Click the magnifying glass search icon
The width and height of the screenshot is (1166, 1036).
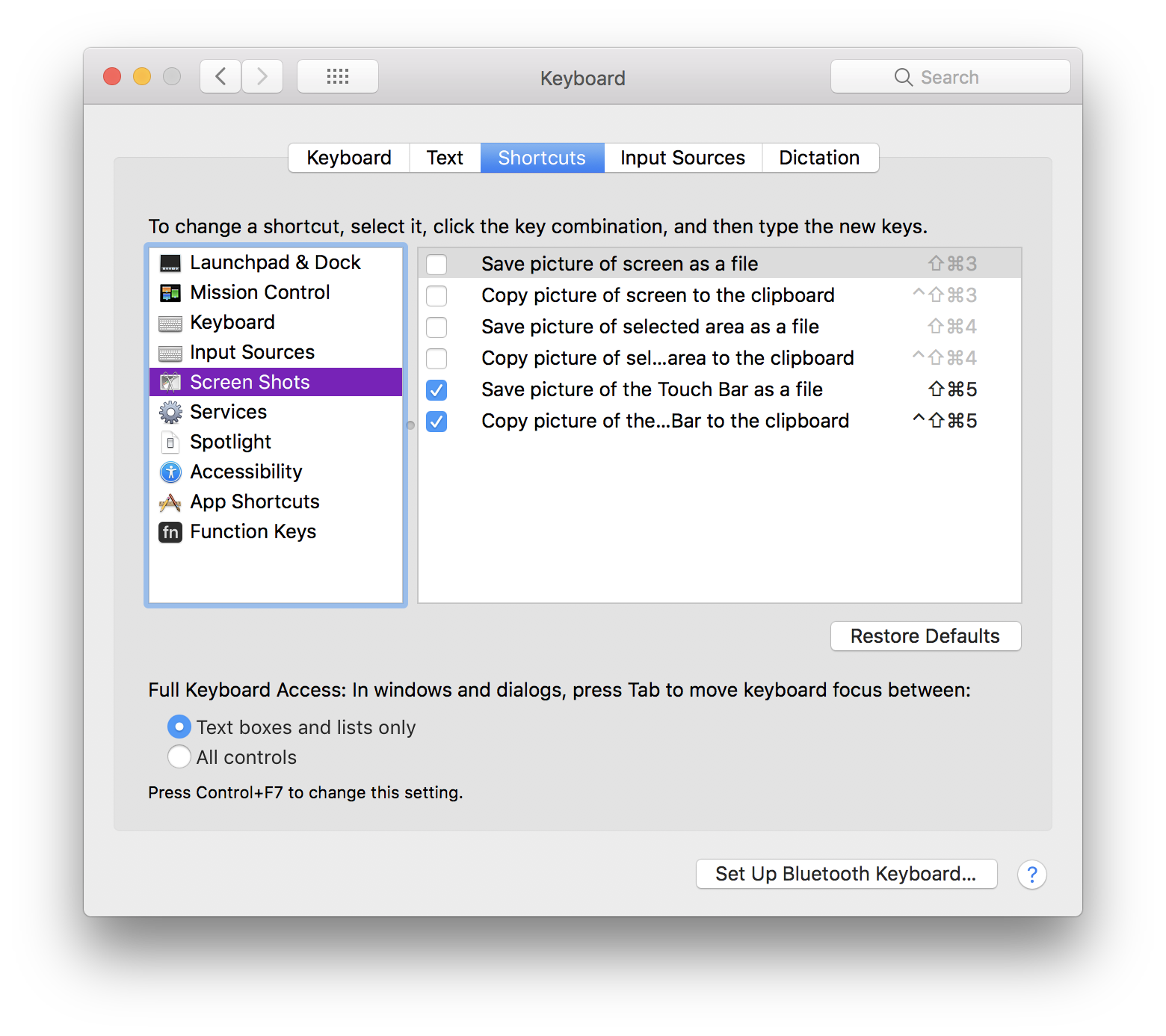point(903,77)
